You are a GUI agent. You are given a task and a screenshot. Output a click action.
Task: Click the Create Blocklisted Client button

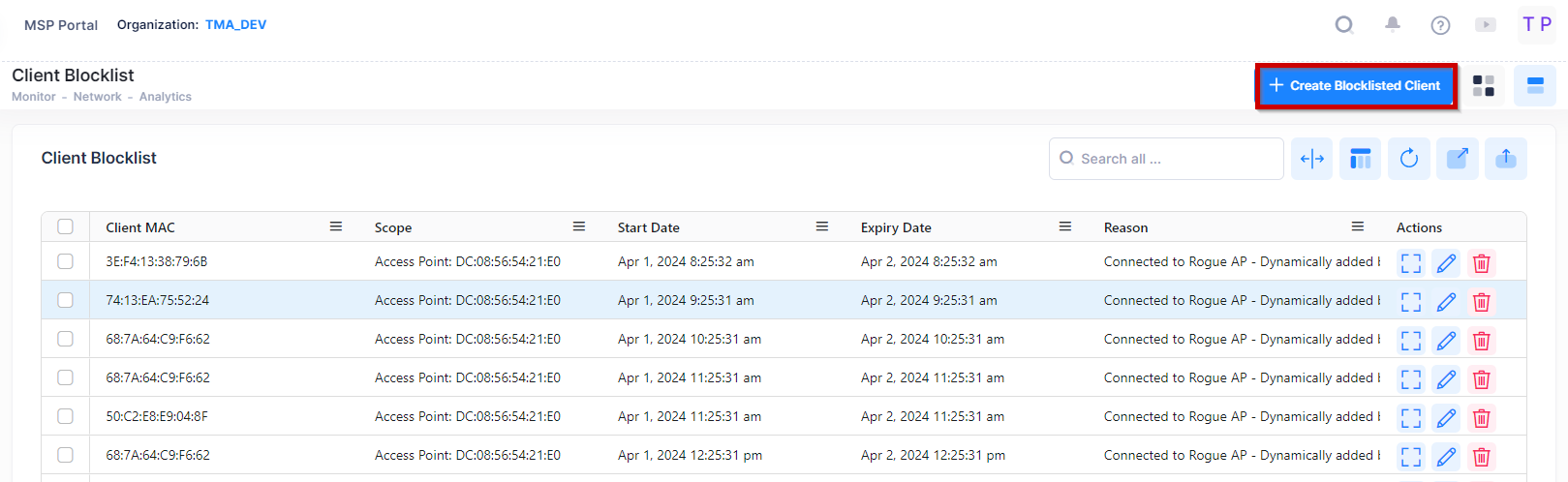click(1356, 86)
